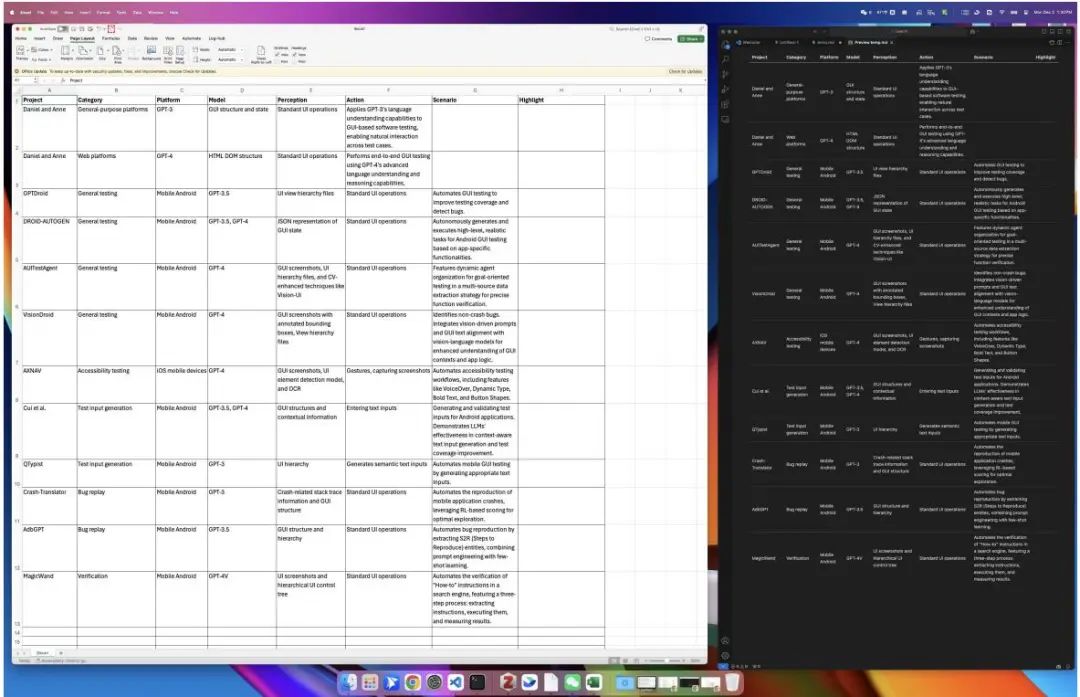Click the Background image button in ribbon
This screenshot has height=697, width=1080.
tap(151, 53)
